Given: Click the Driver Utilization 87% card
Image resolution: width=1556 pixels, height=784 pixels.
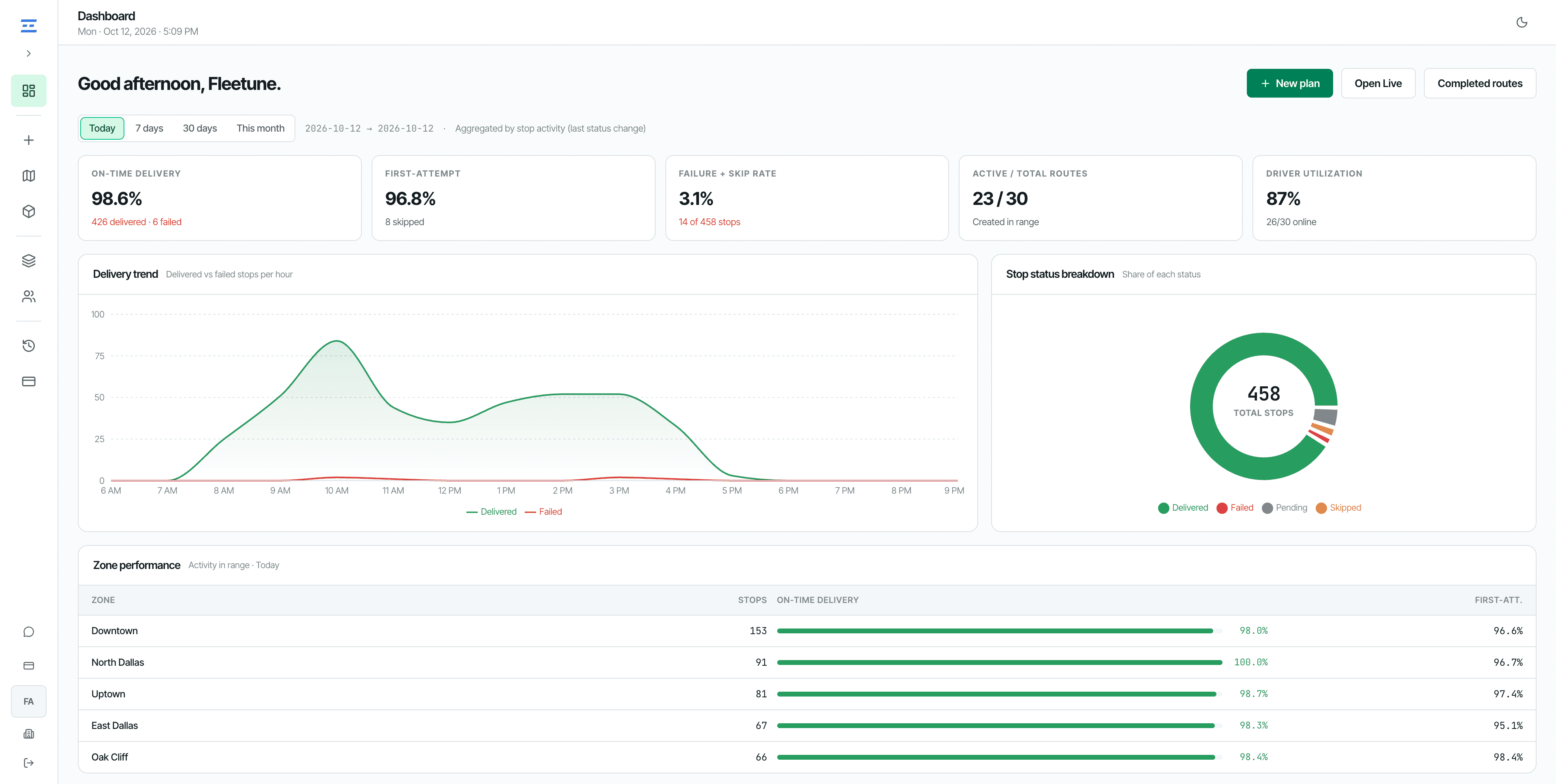Looking at the screenshot, I should coord(1394,198).
